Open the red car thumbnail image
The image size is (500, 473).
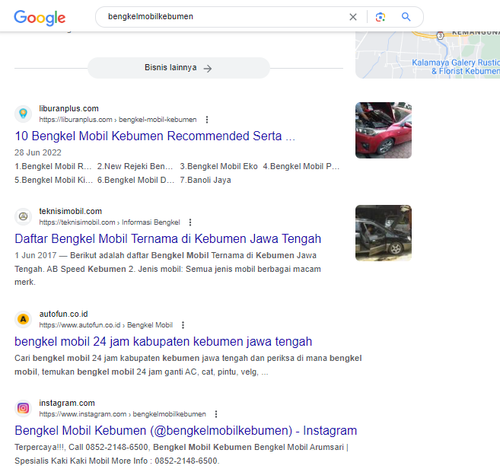click(x=383, y=130)
